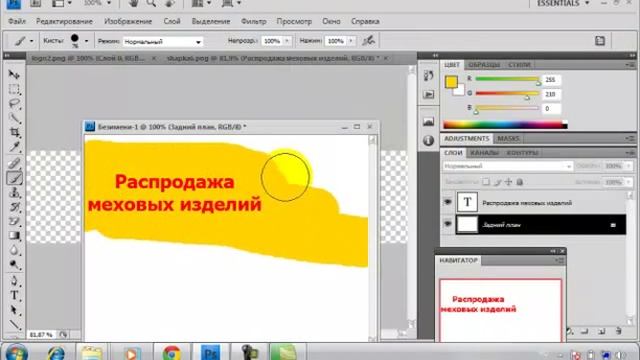Click the color spectrum ramp bar
This screenshot has width=640, height=360.
click(x=505, y=125)
